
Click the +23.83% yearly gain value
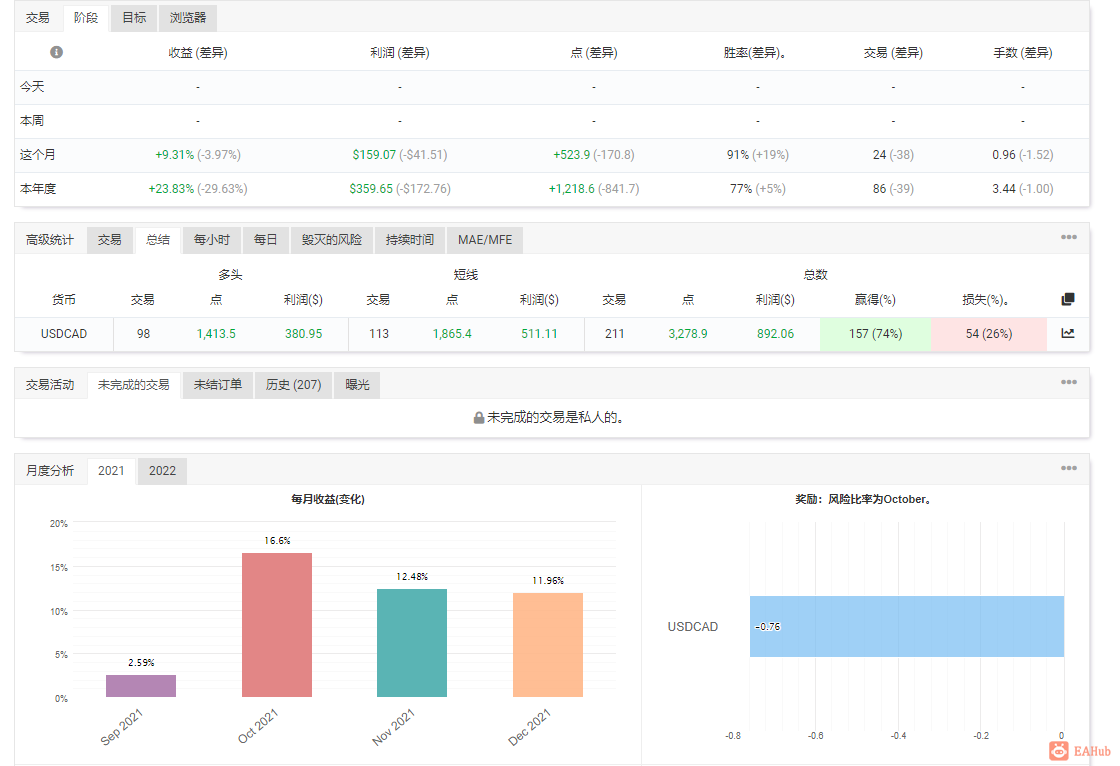click(x=171, y=189)
